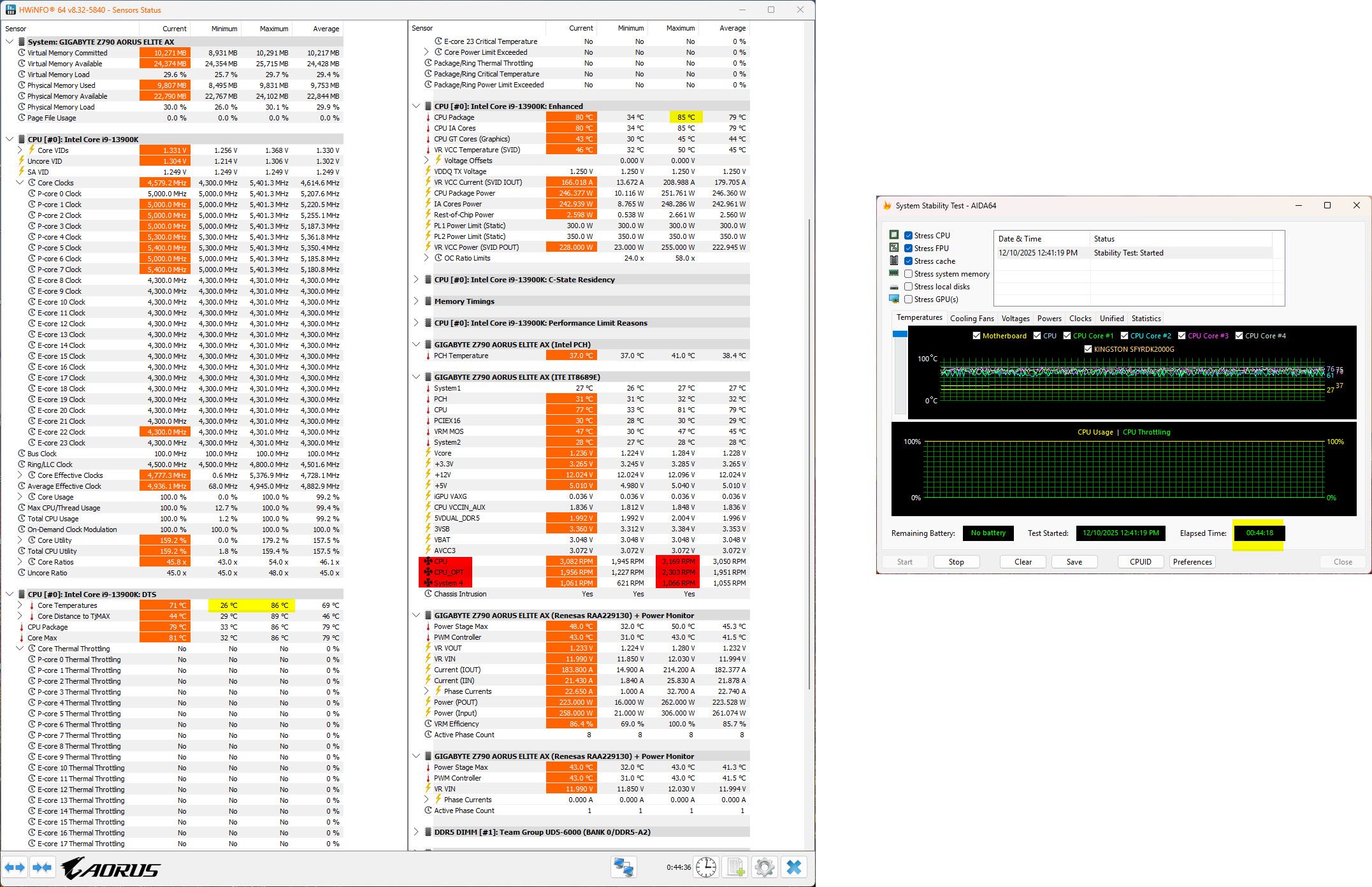Reset the sensor clock timer icon
This screenshot has height=887, width=1372.
pos(705,867)
